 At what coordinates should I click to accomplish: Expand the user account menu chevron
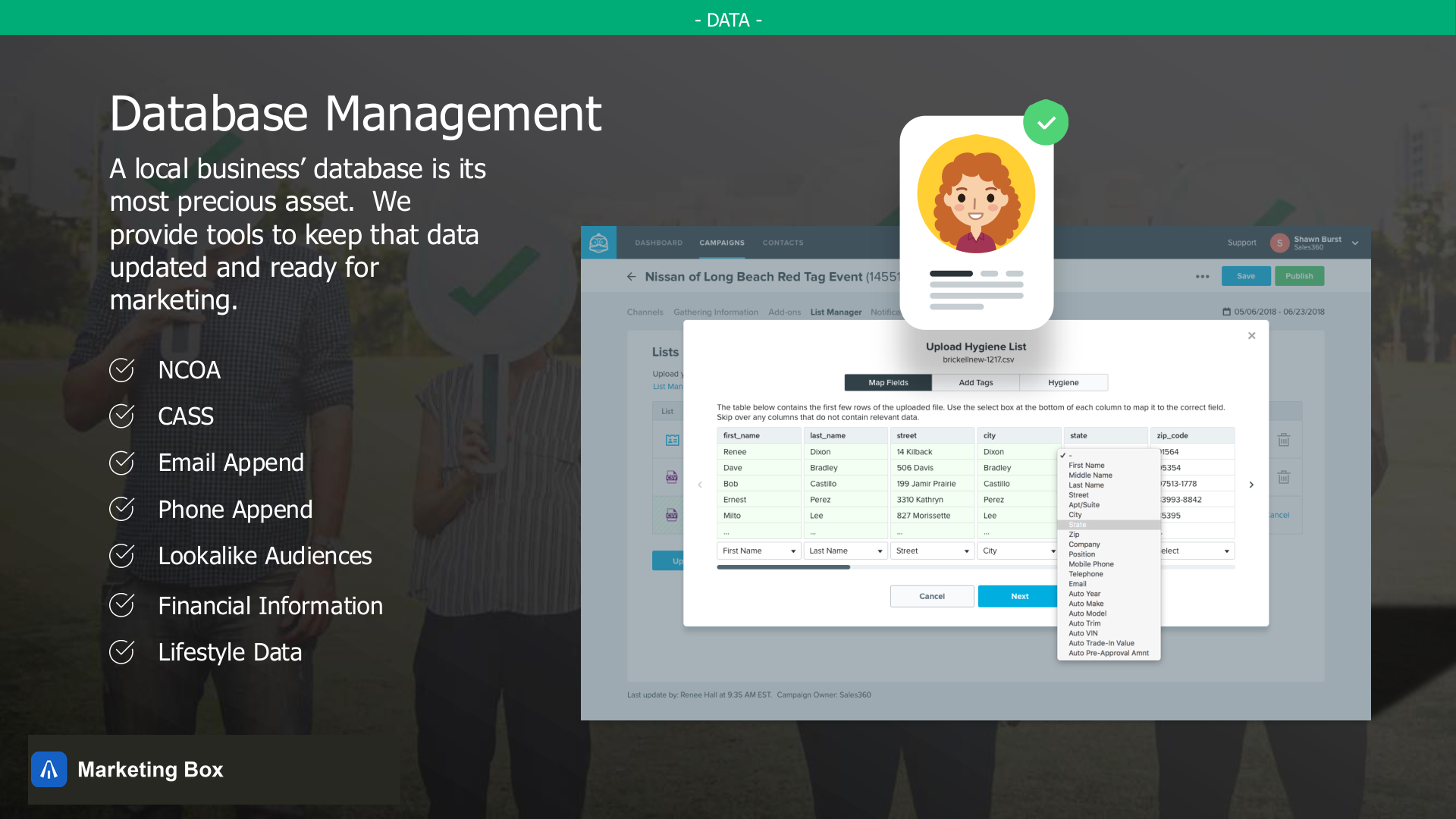coord(1355,243)
